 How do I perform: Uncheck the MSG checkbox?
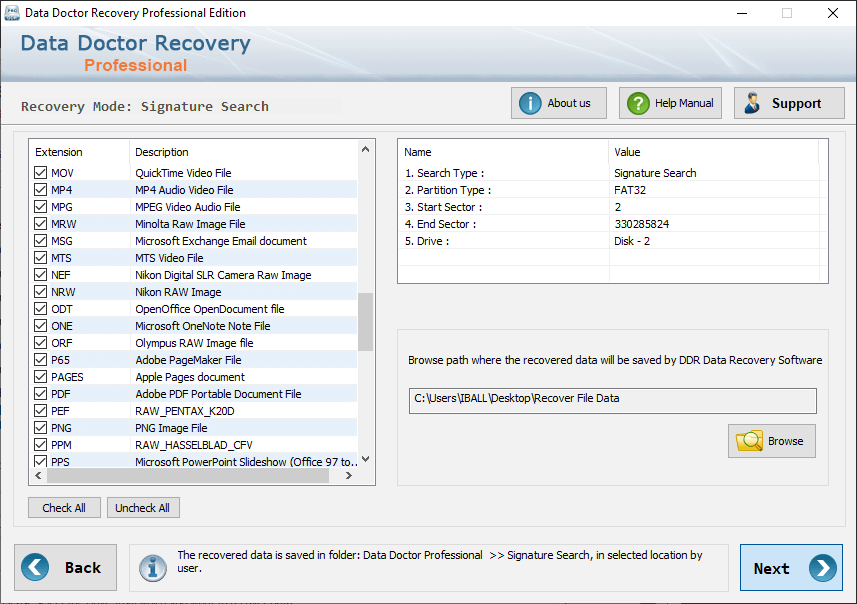click(x=40, y=241)
